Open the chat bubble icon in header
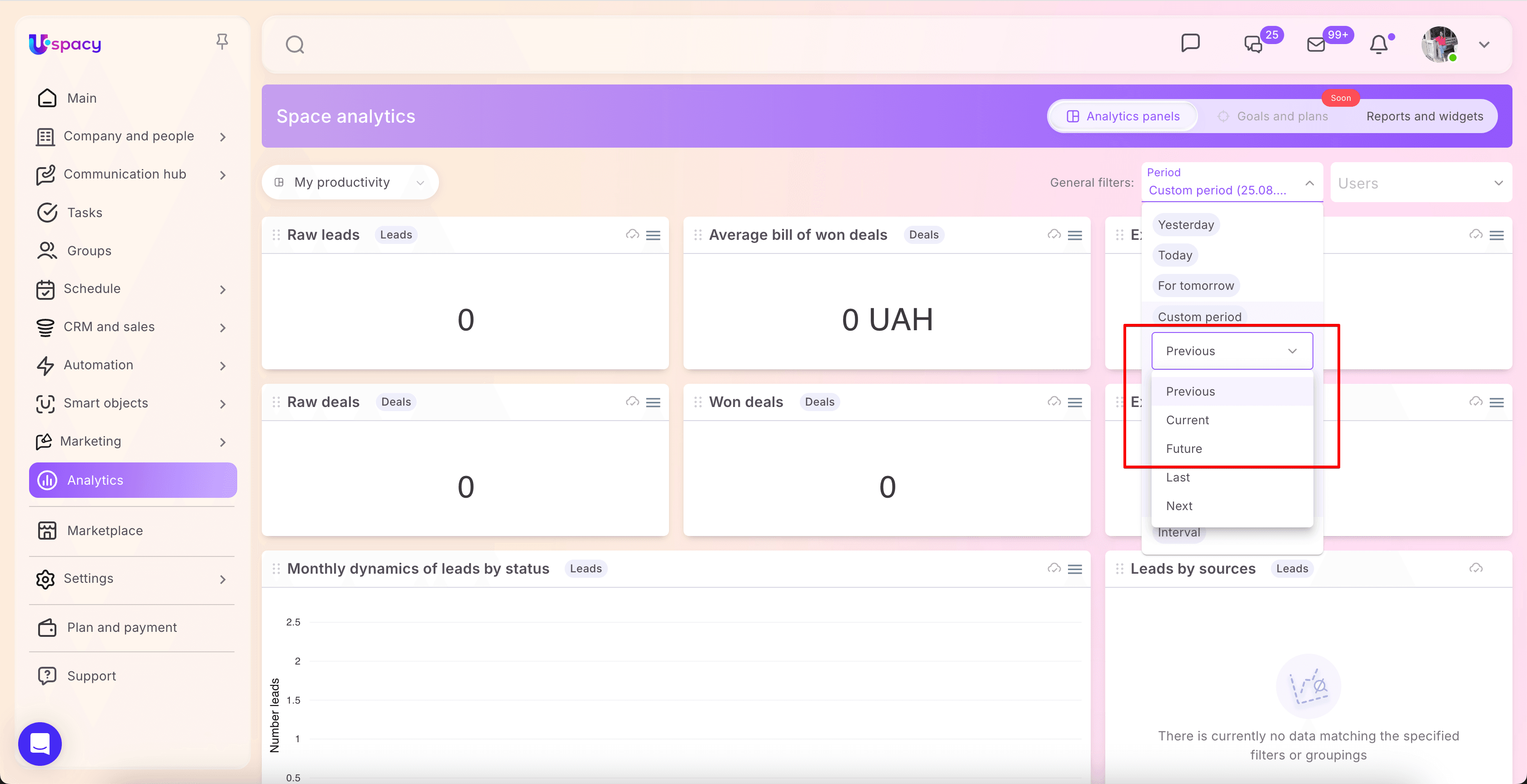The image size is (1527, 784). [x=1190, y=43]
